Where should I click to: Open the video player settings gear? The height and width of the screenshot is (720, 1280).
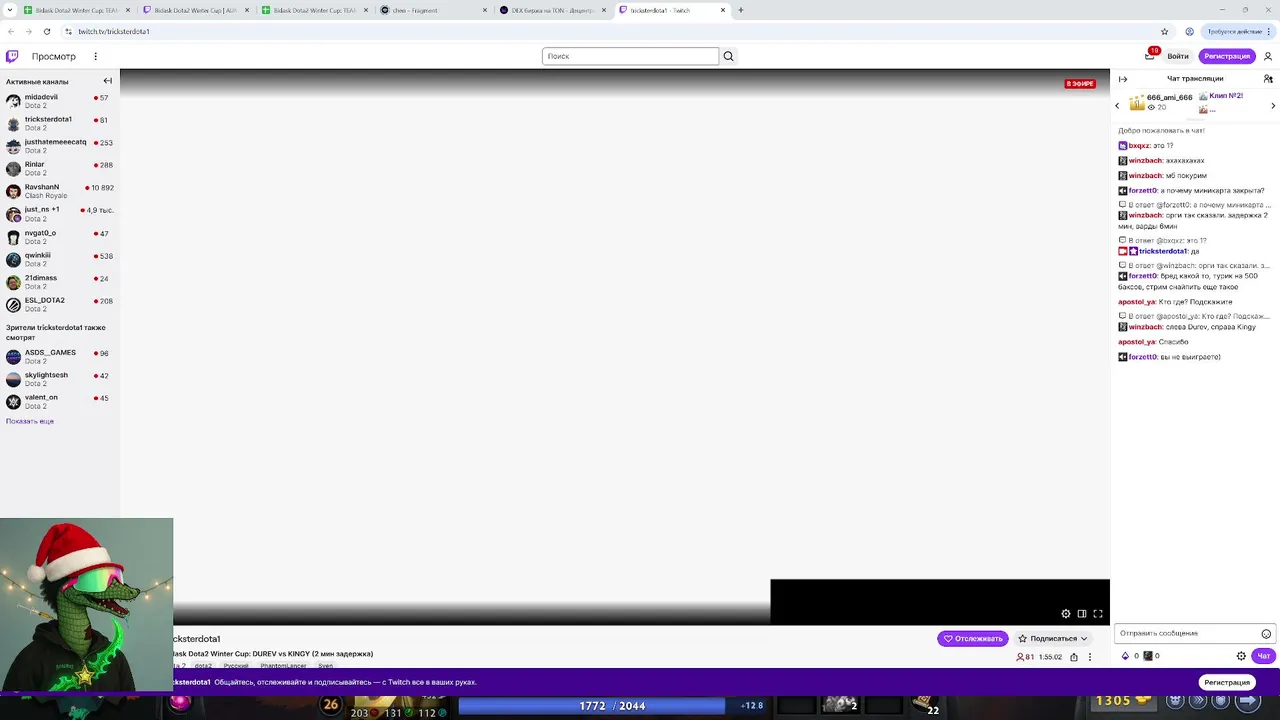(1066, 614)
